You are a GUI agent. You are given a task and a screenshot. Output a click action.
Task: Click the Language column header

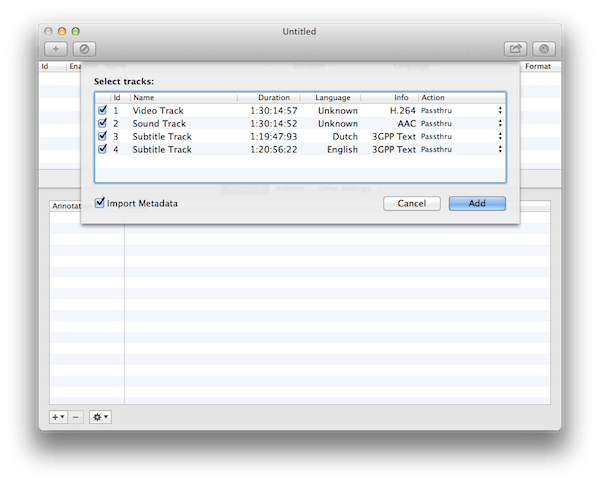click(x=331, y=98)
